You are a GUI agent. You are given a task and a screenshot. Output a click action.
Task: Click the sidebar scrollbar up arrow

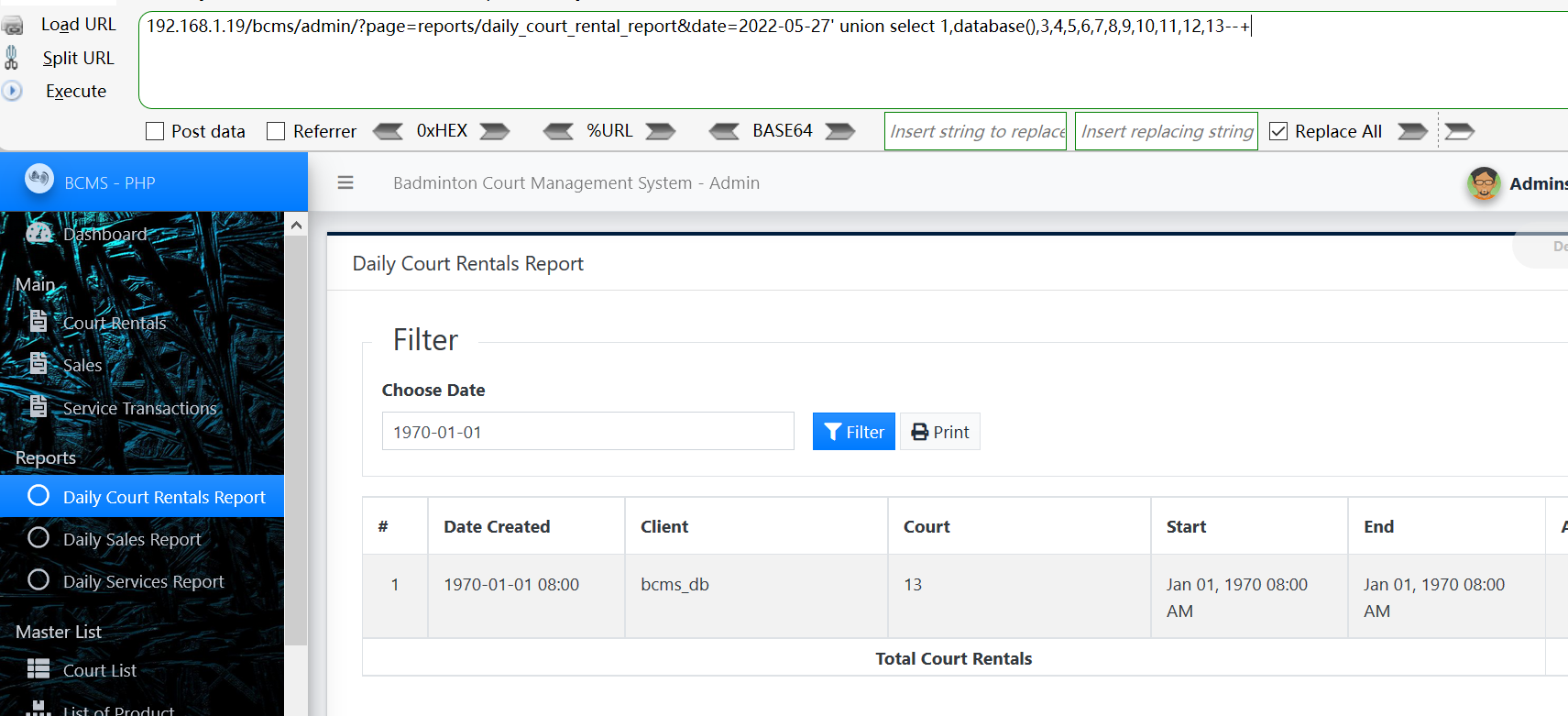296,225
